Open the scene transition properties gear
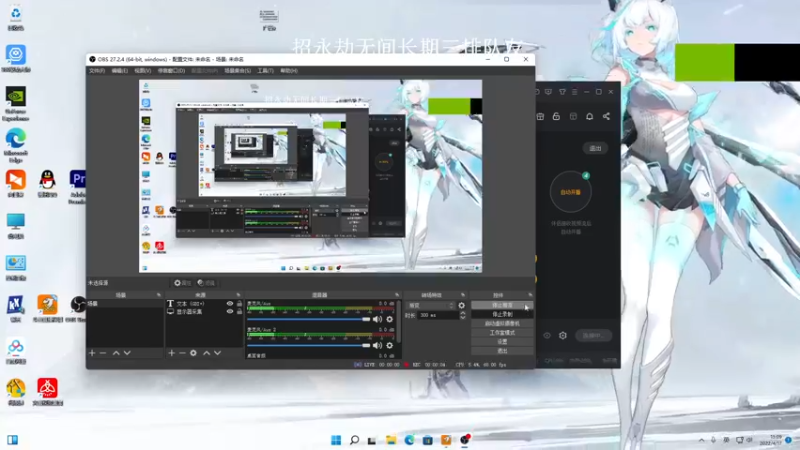The width and height of the screenshot is (800, 450). coord(462,306)
